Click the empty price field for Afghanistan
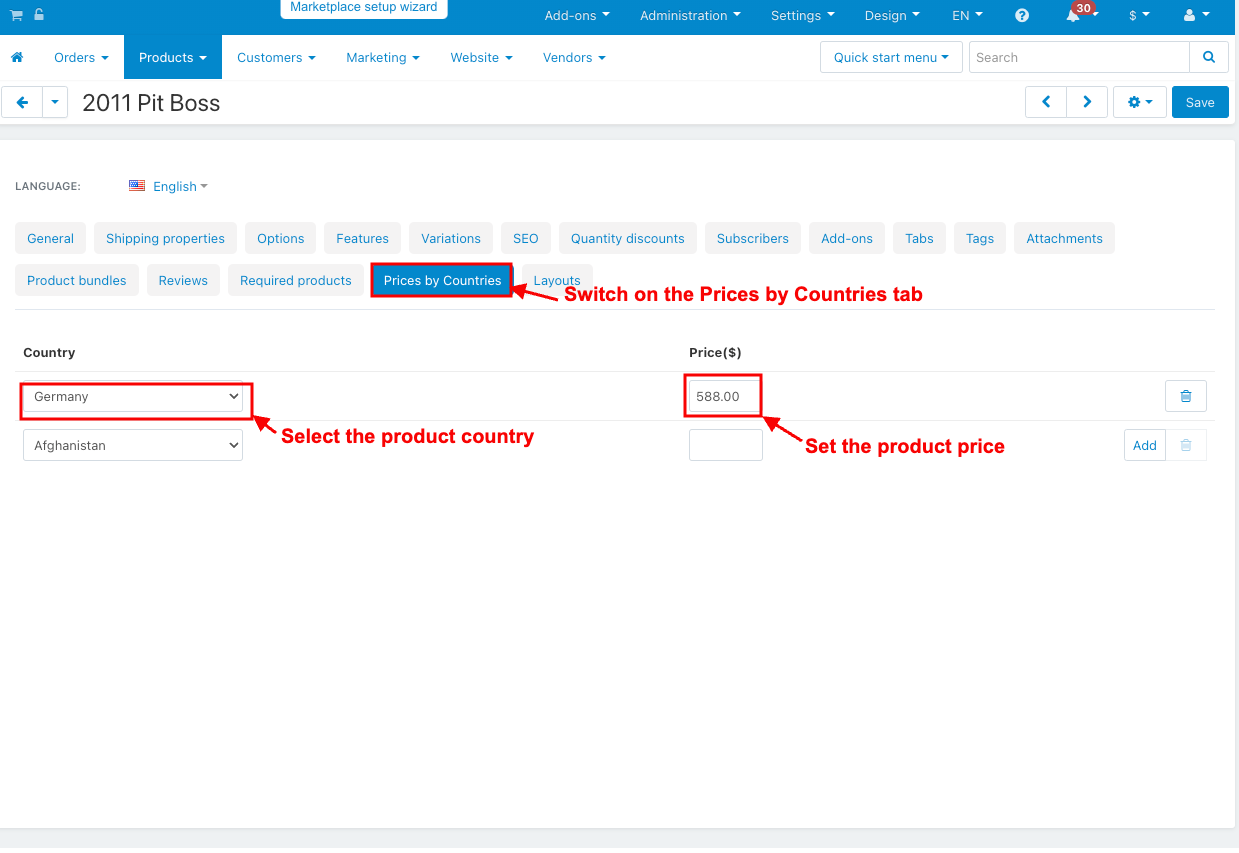The height and width of the screenshot is (853, 1239). (x=725, y=446)
